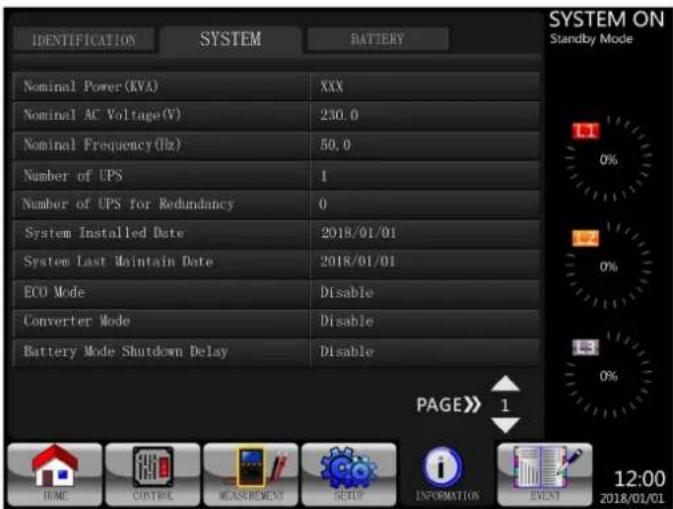This screenshot has width=673, height=509.
Task: Click the System Last Maintain Date value
Action: (x=358, y=261)
